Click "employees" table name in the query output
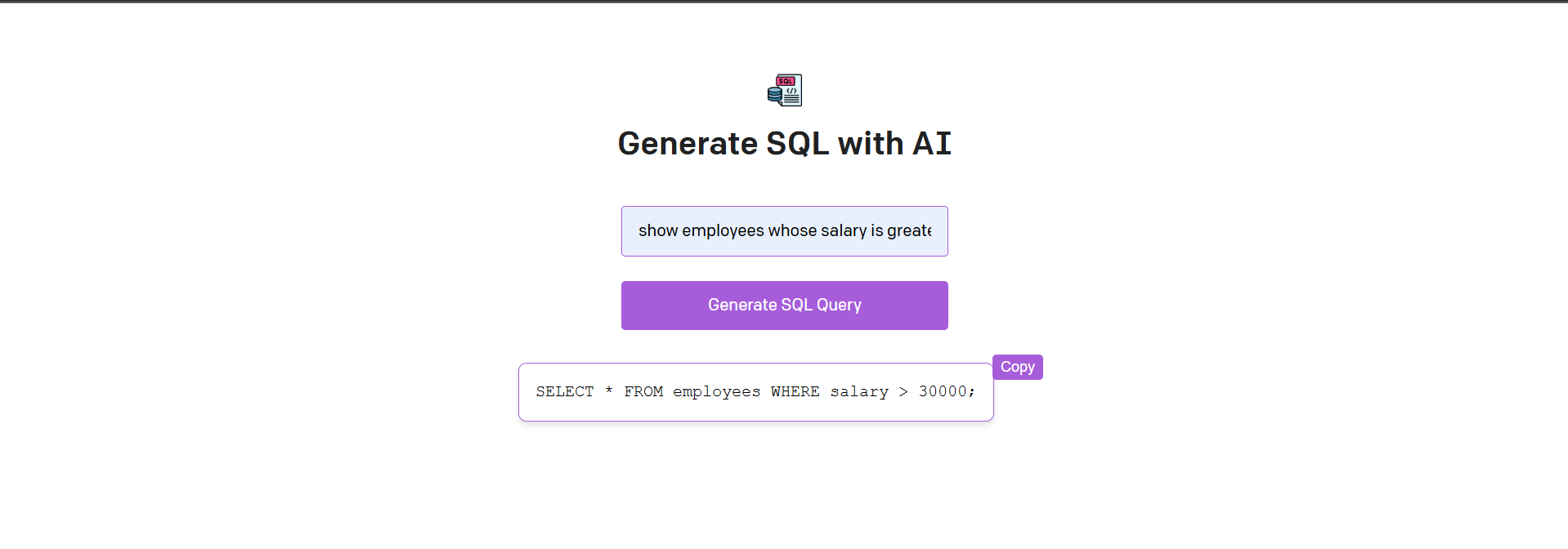This screenshot has height=549, width=1568. tap(716, 392)
